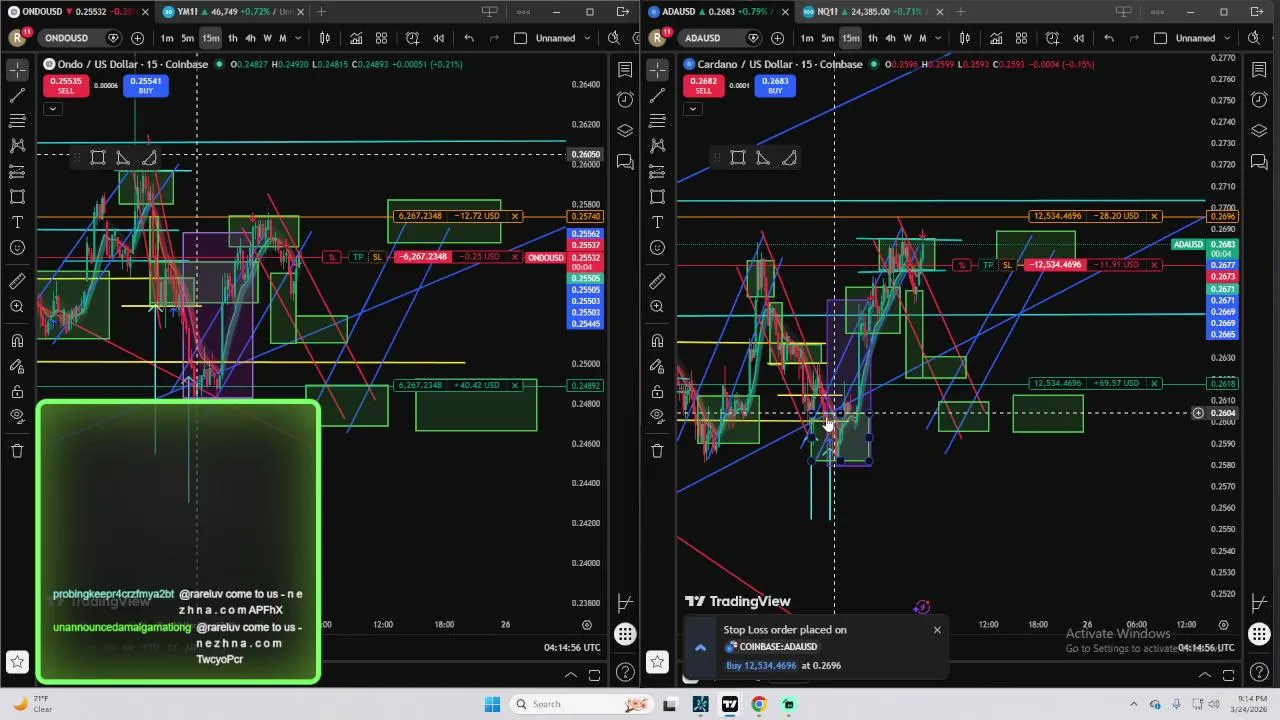
Task: Toggle the favorites star toolbar in ADAUSD window
Action: (657, 661)
